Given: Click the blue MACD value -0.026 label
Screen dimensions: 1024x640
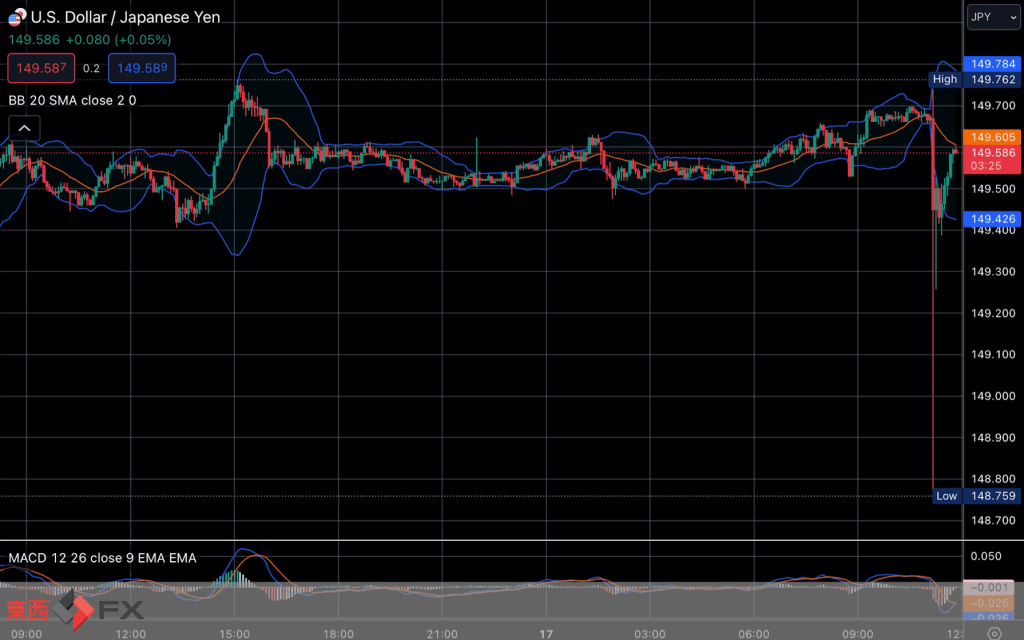Looking at the screenshot, I should pyautogui.click(x=989, y=616).
